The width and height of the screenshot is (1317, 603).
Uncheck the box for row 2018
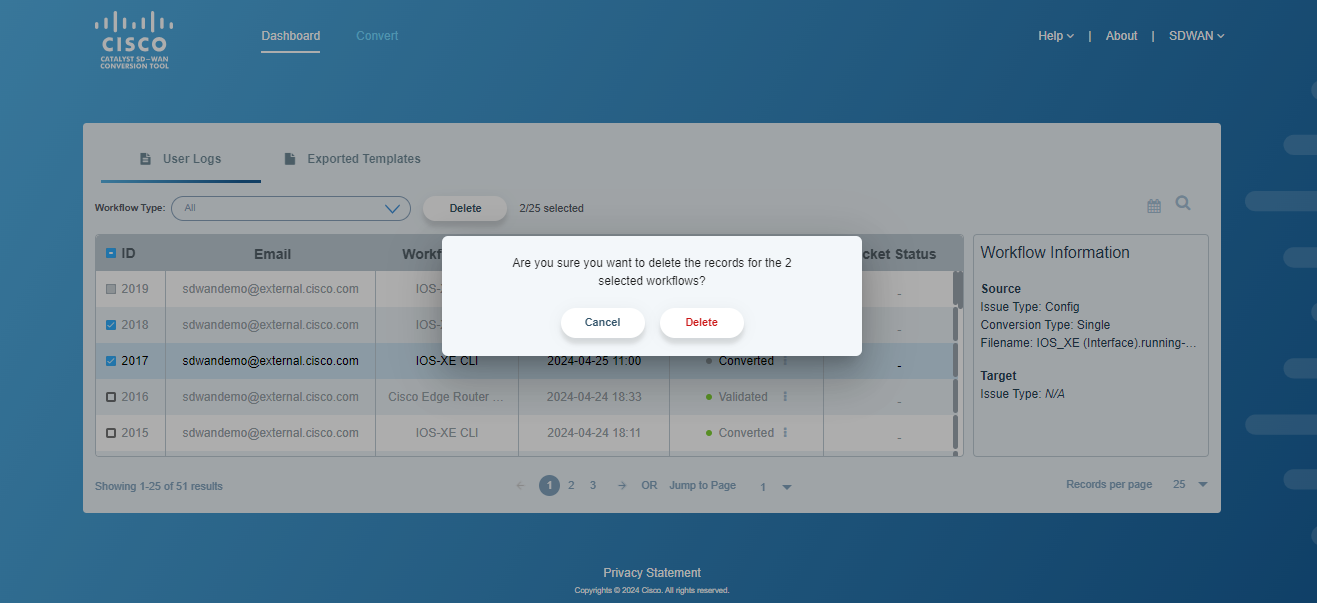(x=111, y=325)
